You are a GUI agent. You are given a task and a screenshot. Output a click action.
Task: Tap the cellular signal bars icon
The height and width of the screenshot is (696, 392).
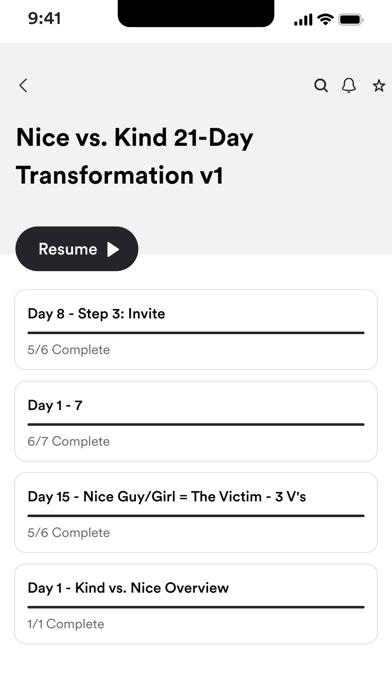(x=303, y=20)
